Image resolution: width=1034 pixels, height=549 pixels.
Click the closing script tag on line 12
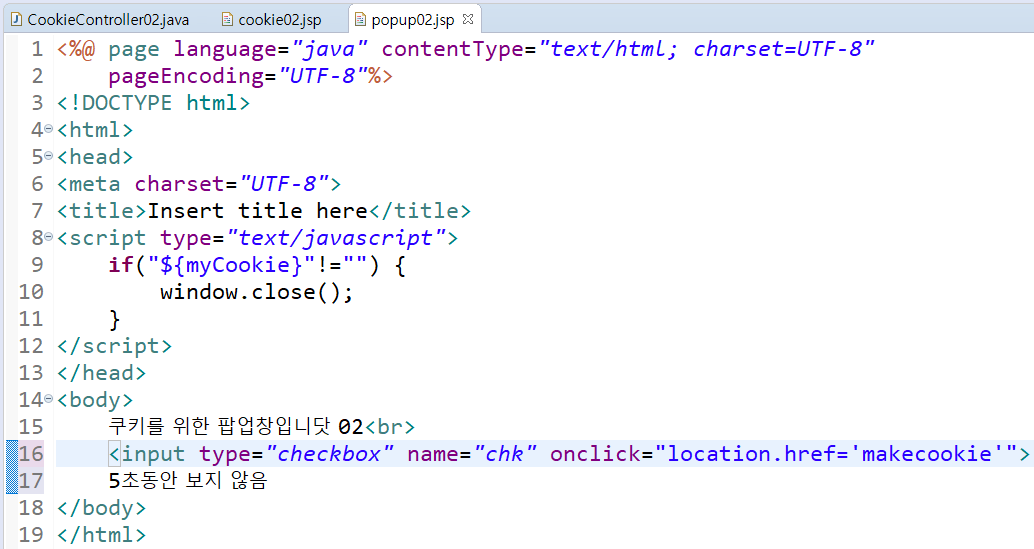click(114, 346)
